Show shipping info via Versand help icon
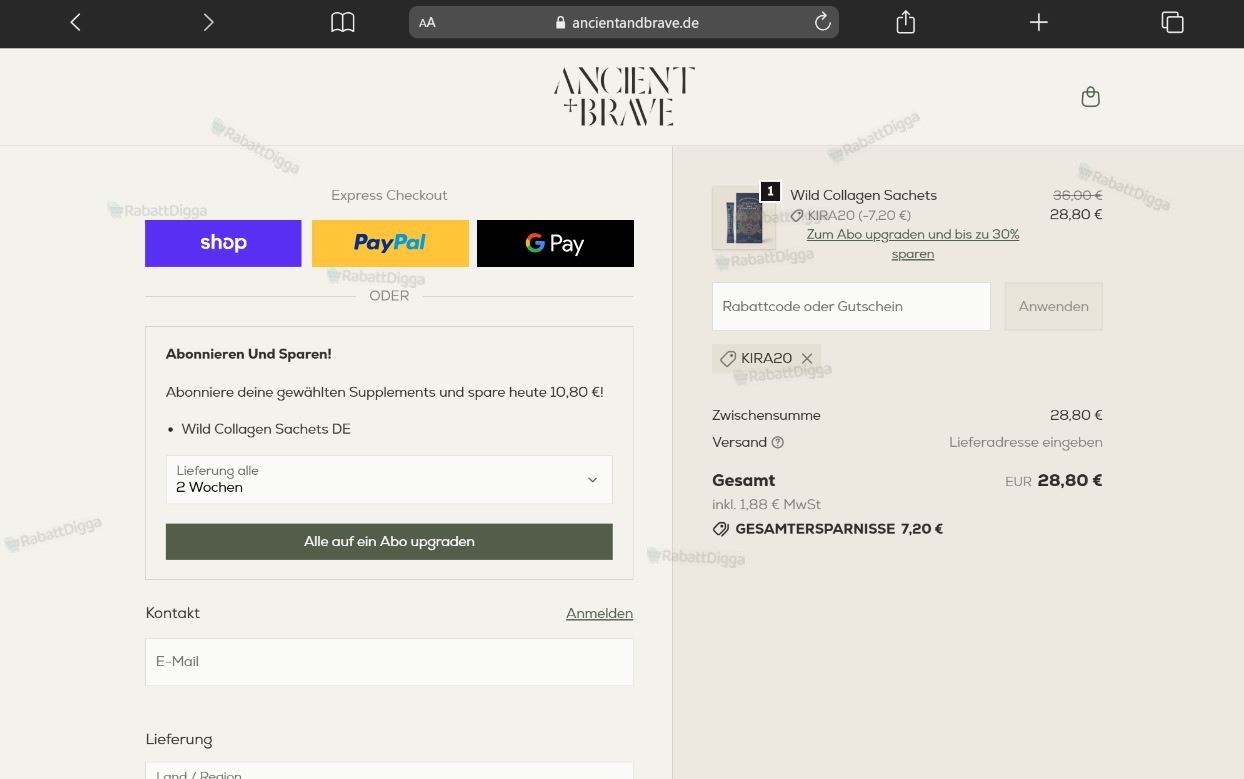 (778, 443)
